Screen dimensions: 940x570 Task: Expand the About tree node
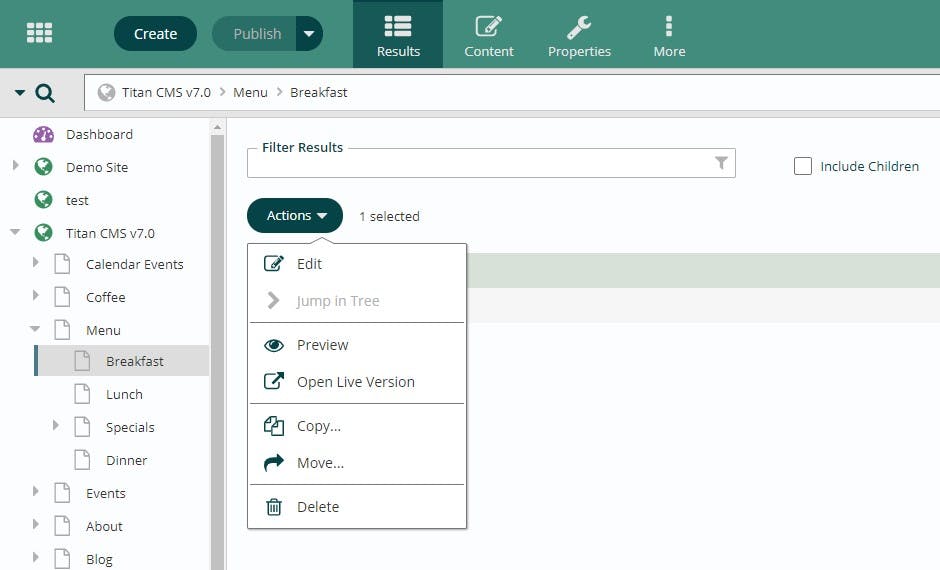point(35,524)
